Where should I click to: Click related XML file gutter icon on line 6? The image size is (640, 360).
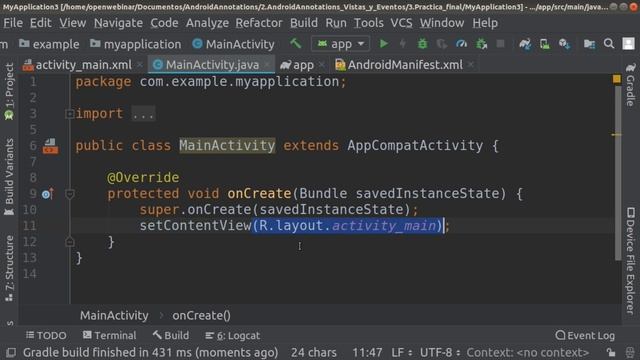tap(50, 146)
